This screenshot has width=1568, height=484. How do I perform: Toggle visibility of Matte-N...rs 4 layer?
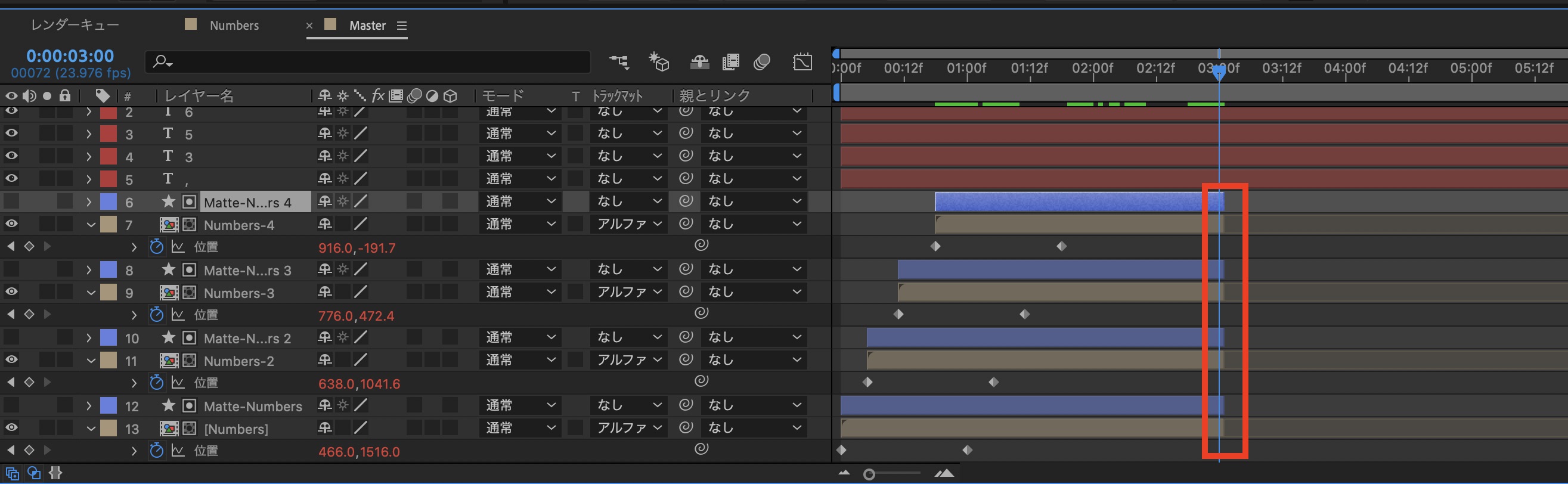[11, 201]
